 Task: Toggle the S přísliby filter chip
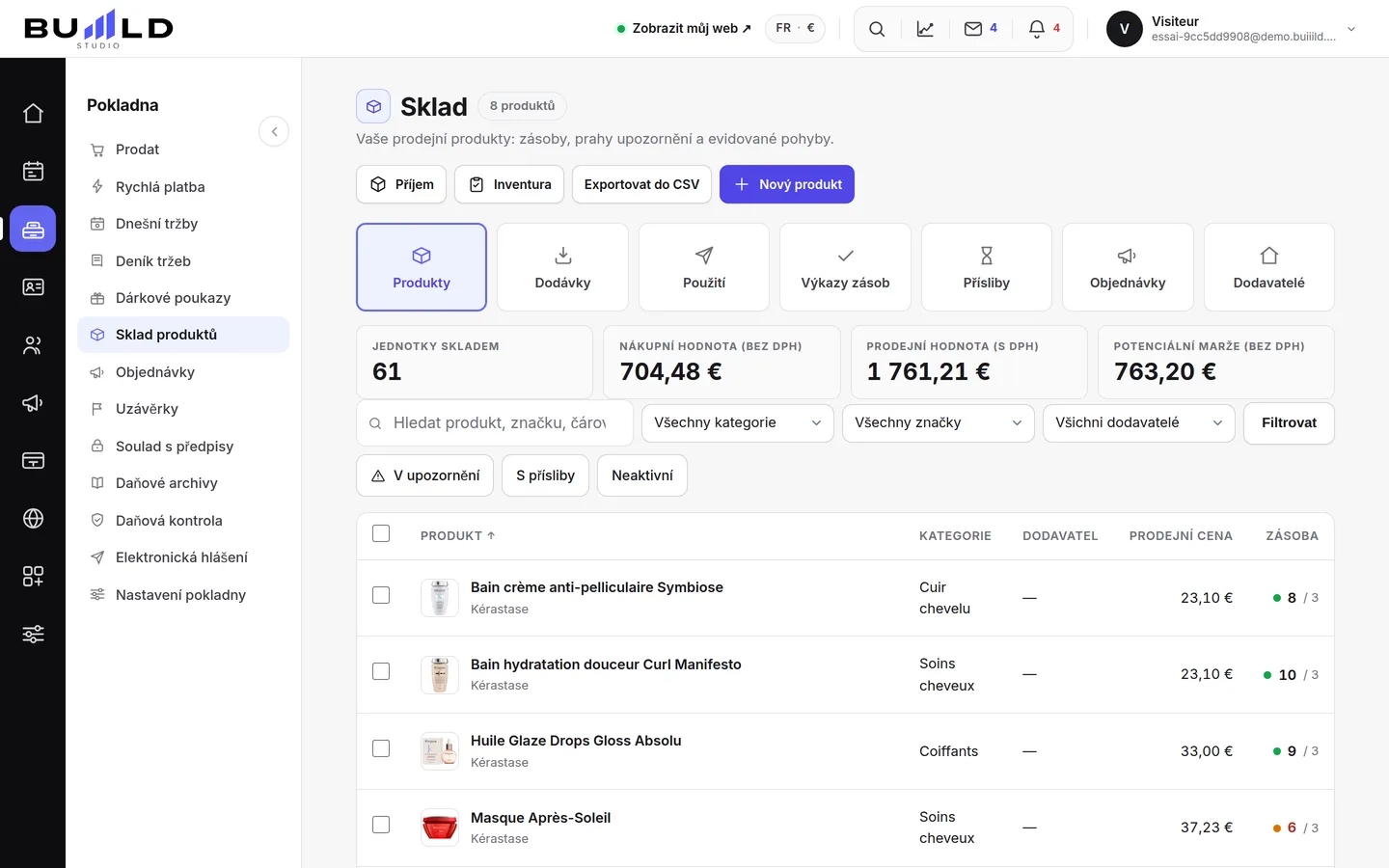pyautogui.click(x=545, y=475)
